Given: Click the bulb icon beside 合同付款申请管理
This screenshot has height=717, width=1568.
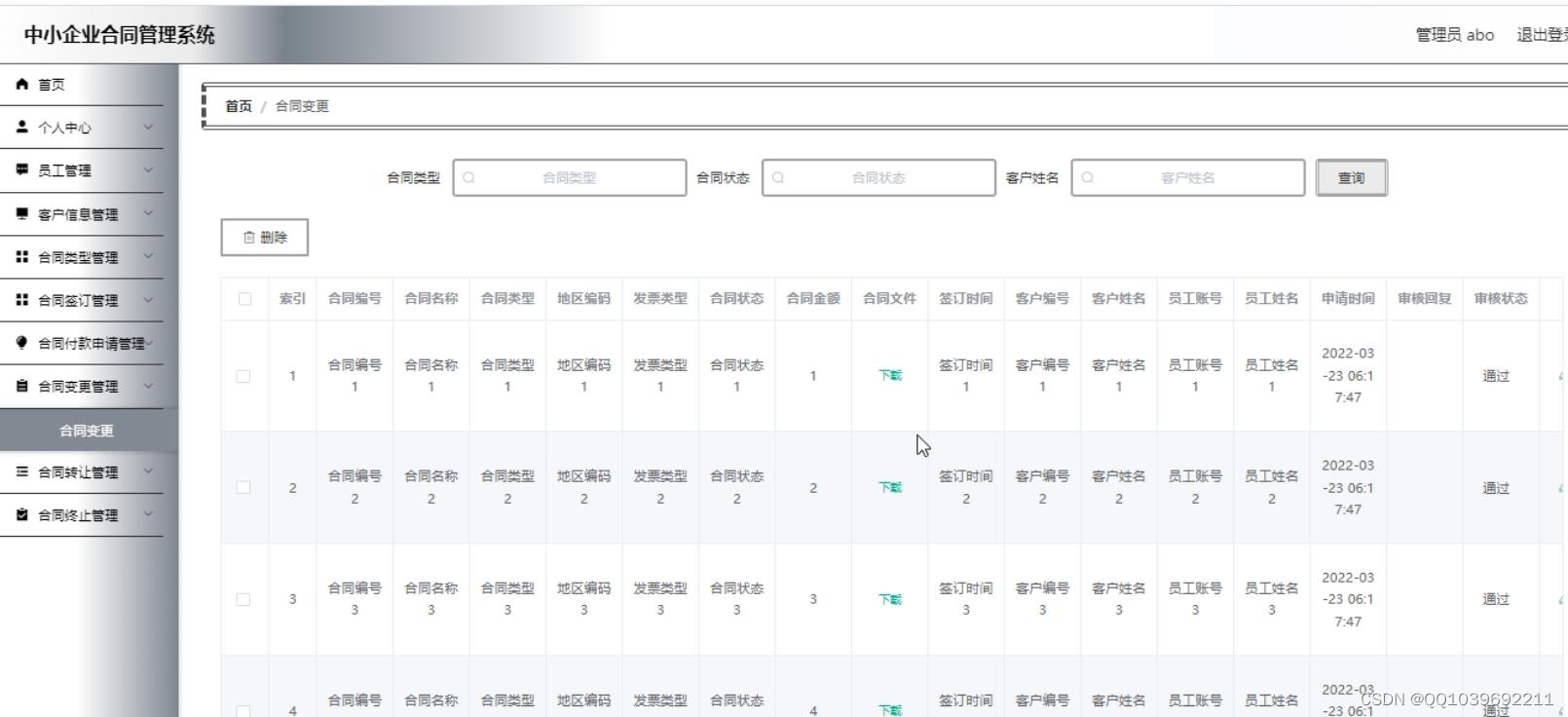Looking at the screenshot, I should click(22, 343).
